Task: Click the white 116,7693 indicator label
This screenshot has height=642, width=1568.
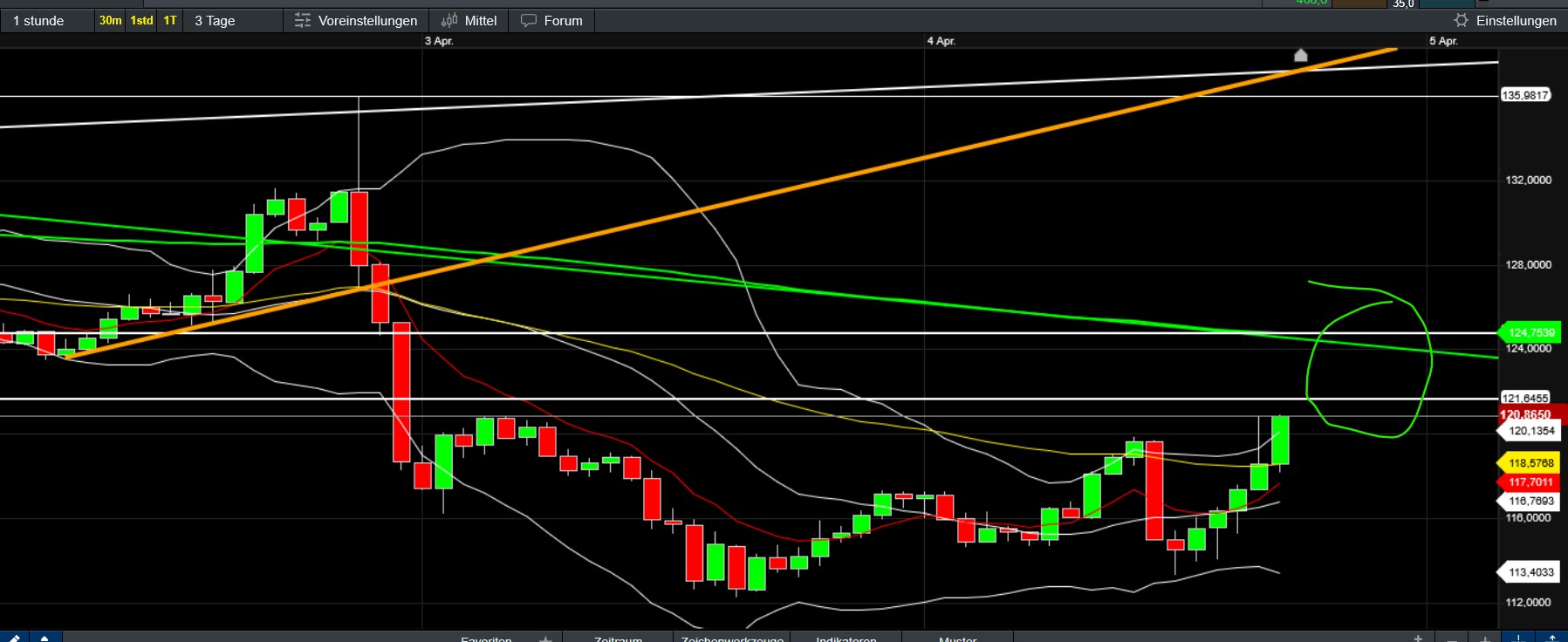Action: pos(1530,502)
